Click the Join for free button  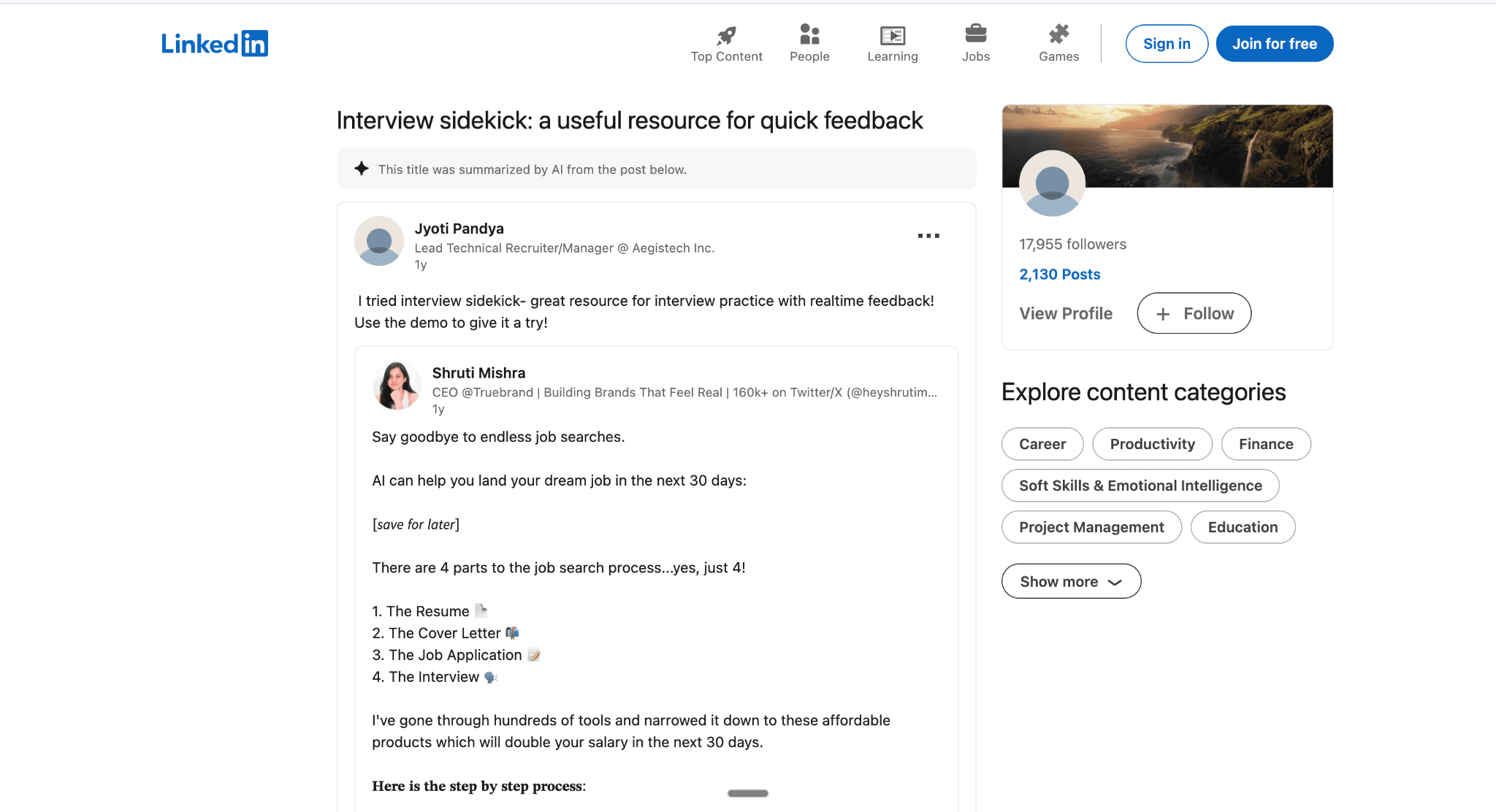coord(1275,44)
